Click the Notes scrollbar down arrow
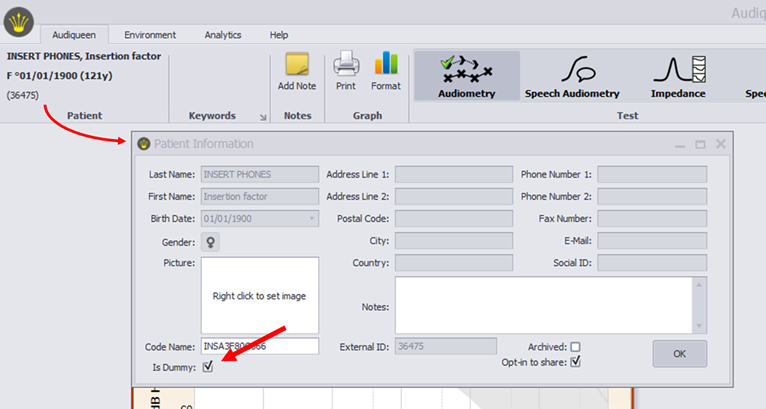The height and width of the screenshot is (409, 766). tap(699, 326)
